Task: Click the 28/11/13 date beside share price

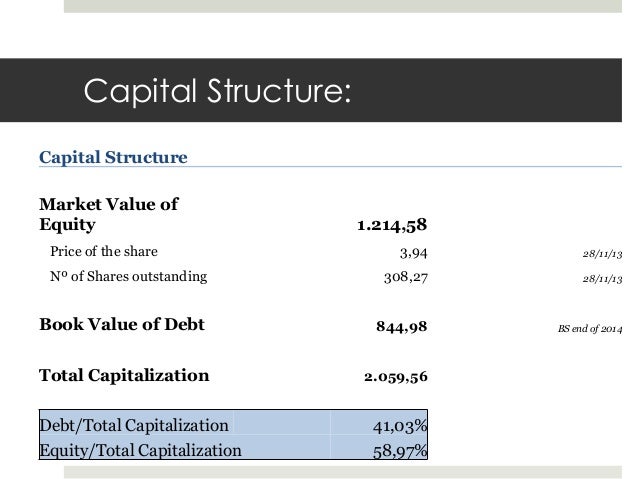Action: 602,254
